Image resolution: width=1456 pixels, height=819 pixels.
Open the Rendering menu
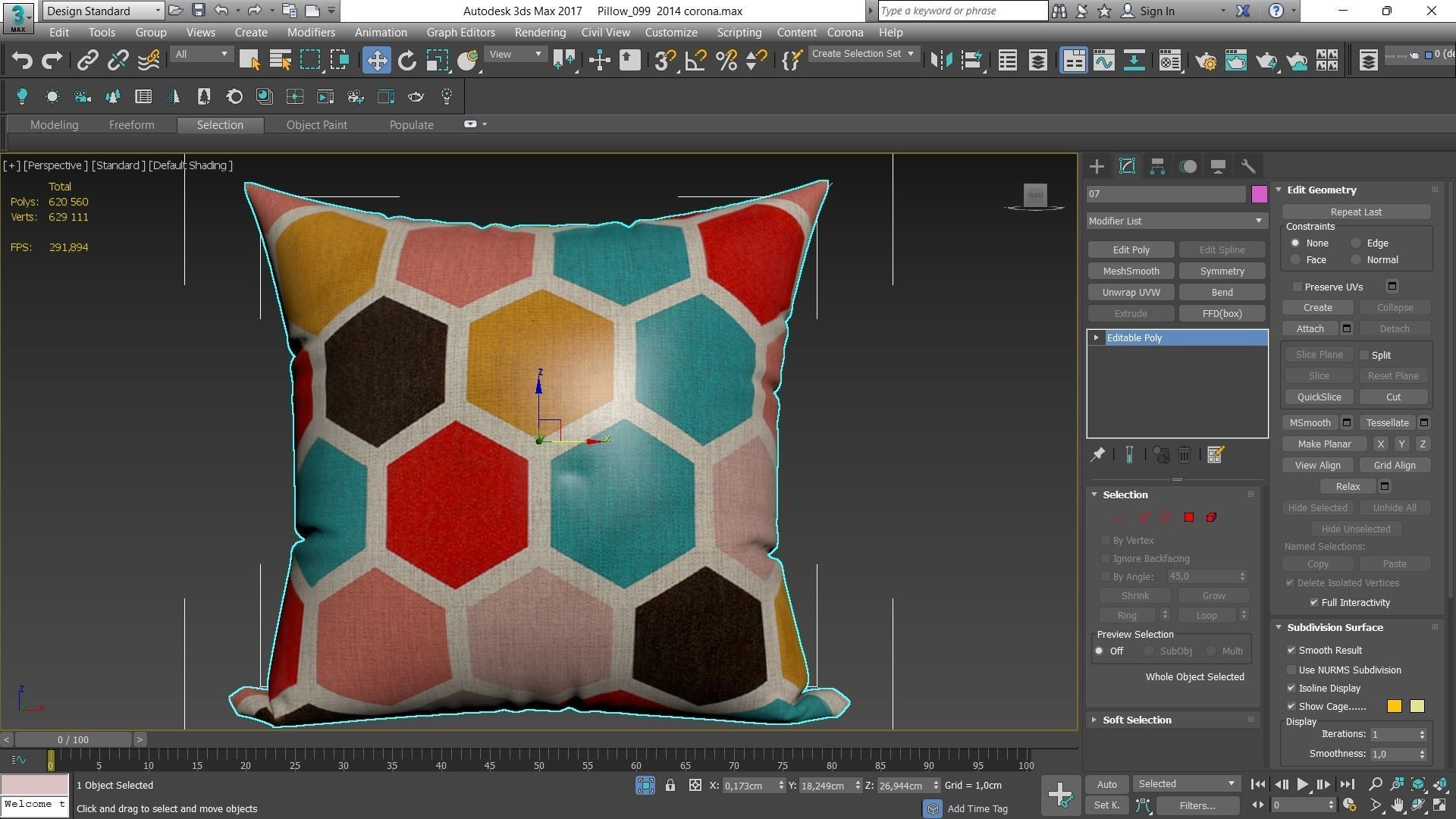click(540, 33)
